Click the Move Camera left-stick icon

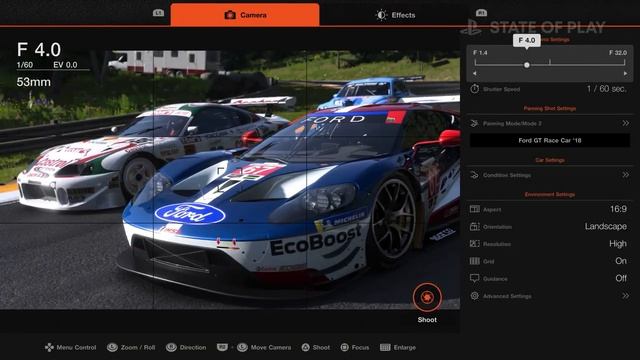(x=242, y=347)
